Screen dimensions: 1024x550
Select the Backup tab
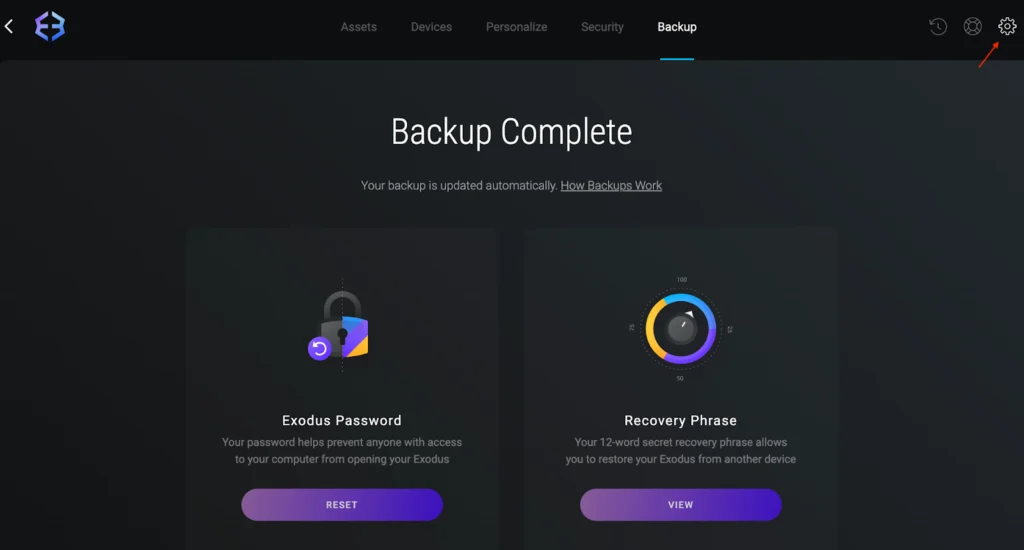click(677, 27)
